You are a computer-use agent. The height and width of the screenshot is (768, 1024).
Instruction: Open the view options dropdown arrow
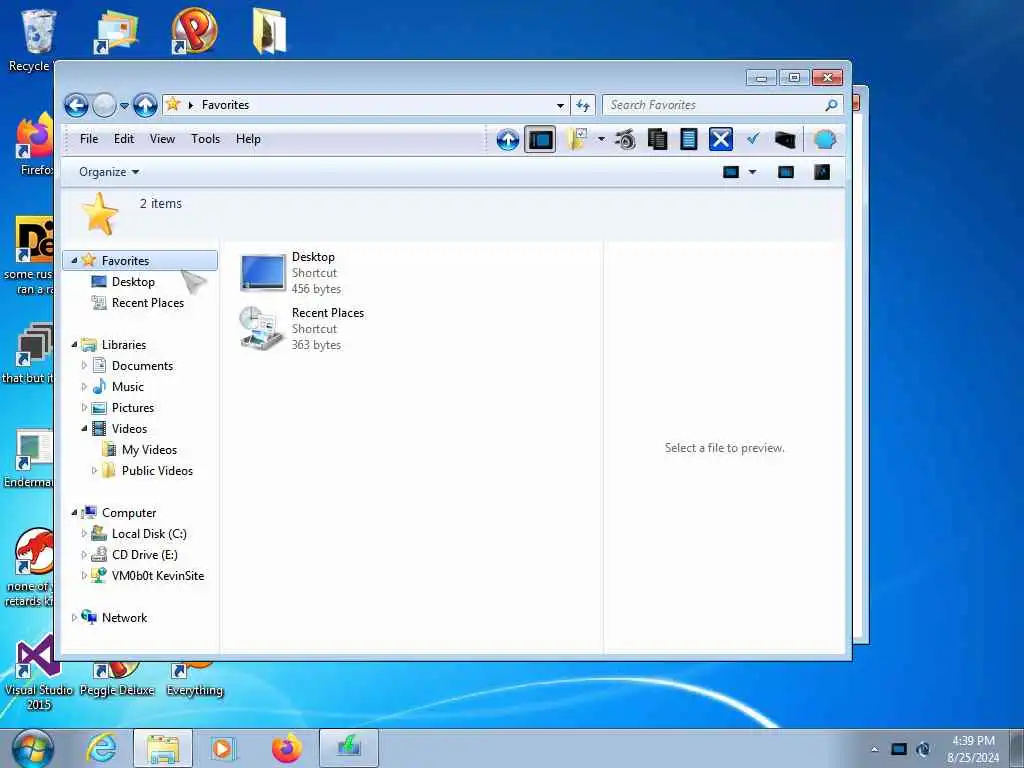pyautogui.click(x=752, y=172)
